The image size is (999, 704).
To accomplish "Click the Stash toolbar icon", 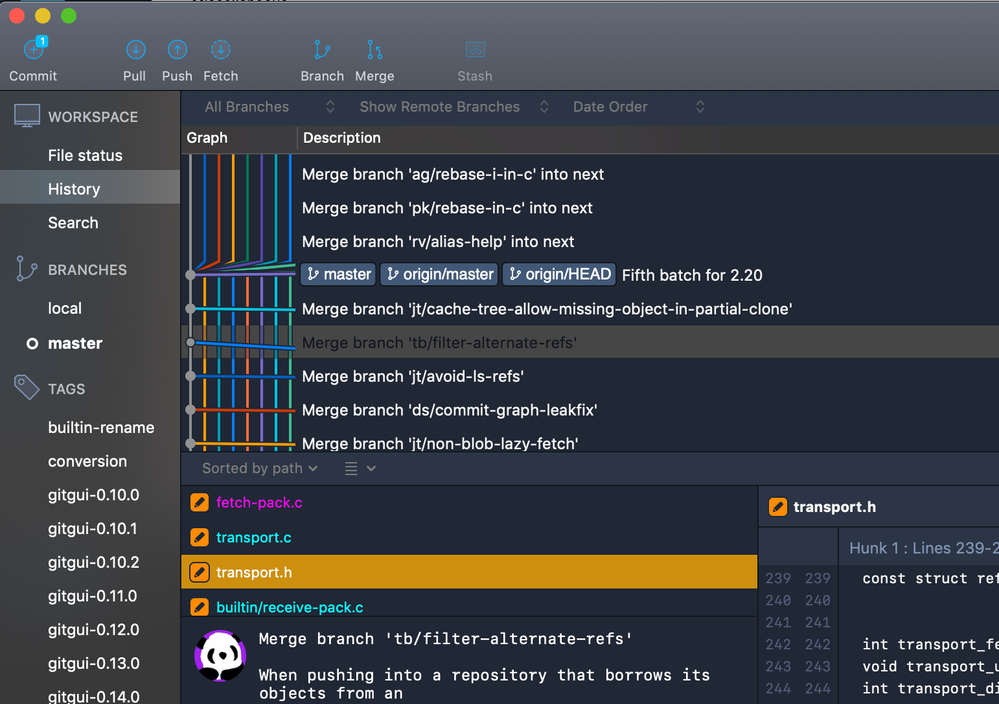I will pyautogui.click(x=475, y=50).
